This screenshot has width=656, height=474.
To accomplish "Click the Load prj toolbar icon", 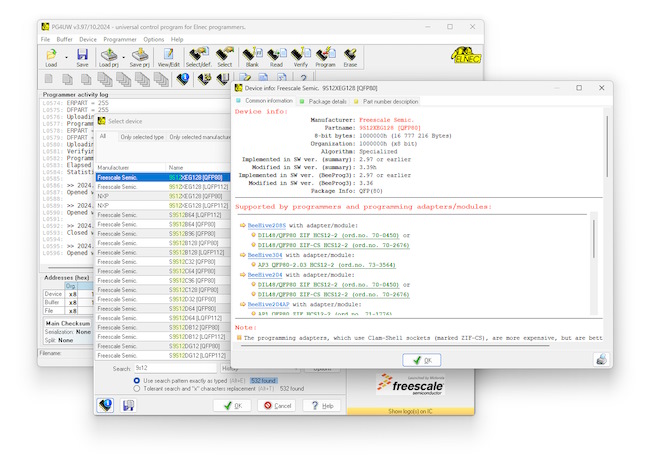I will [109, 57].
